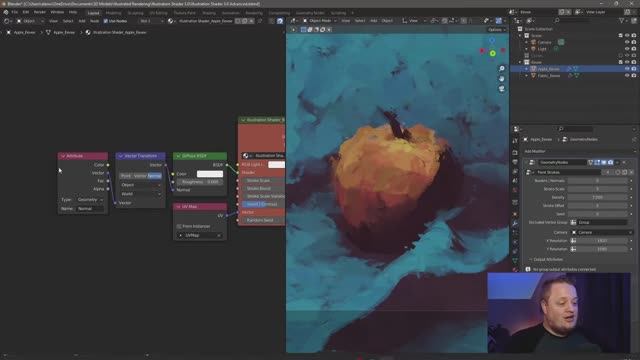Open the Render properties tab
Screen dimensions: 640x360
tap(515, 152)
